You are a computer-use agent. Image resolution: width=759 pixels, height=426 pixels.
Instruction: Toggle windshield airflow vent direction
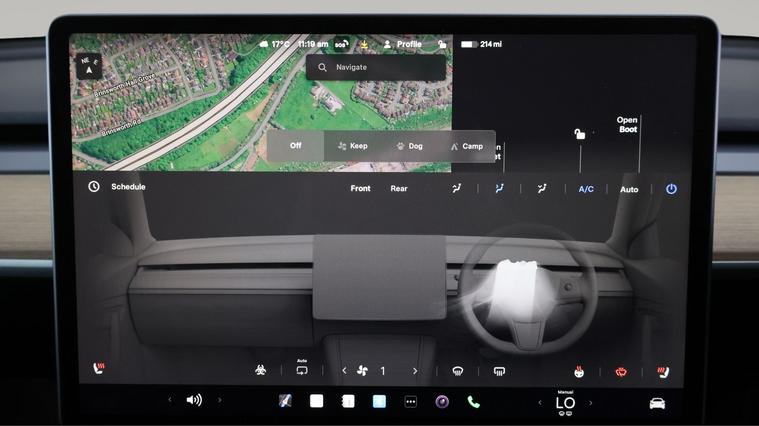456,188
